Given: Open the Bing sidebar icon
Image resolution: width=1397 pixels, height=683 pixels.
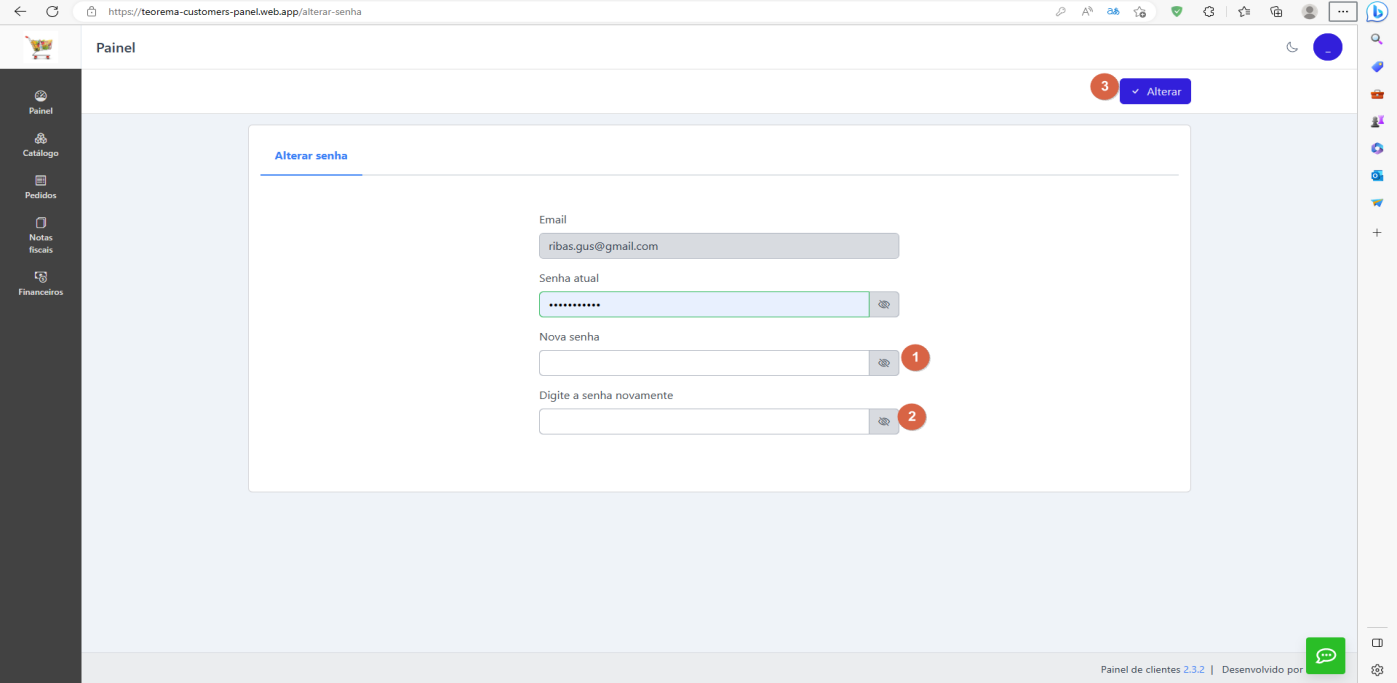Looking at the screenshot, I should tap(1377, 12).
